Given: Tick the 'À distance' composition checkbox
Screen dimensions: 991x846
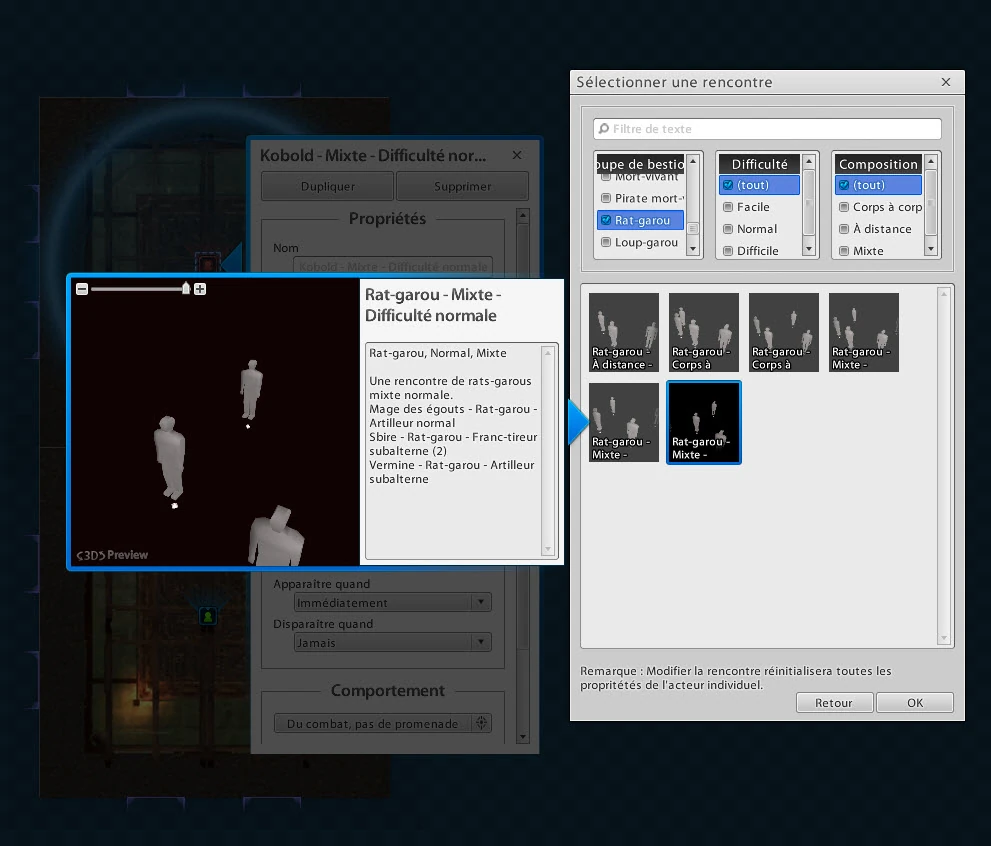Looking at the screenshot, I should point(844,229).
